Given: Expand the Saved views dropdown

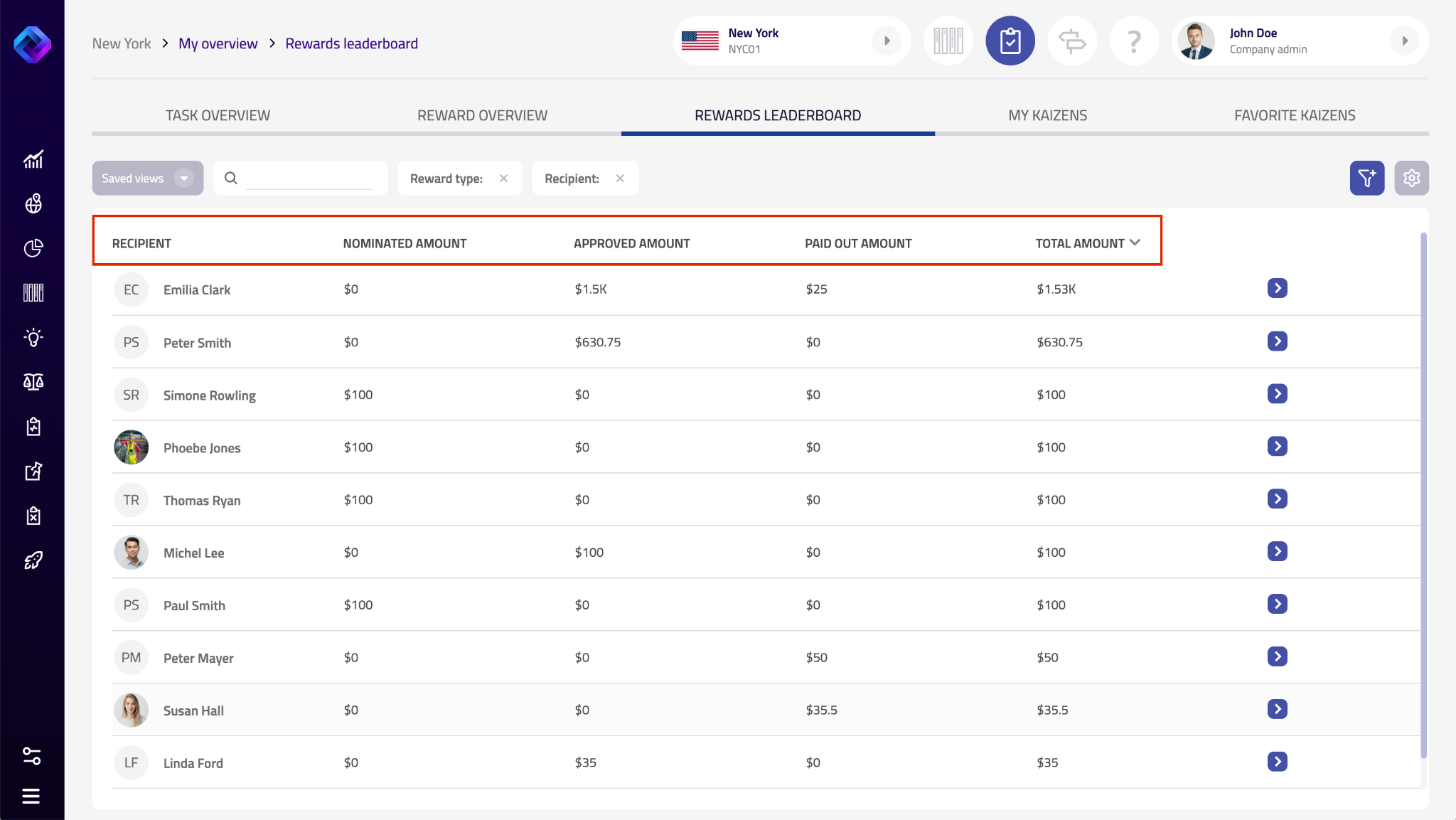Looking at the screenshot, I should 183,178.
